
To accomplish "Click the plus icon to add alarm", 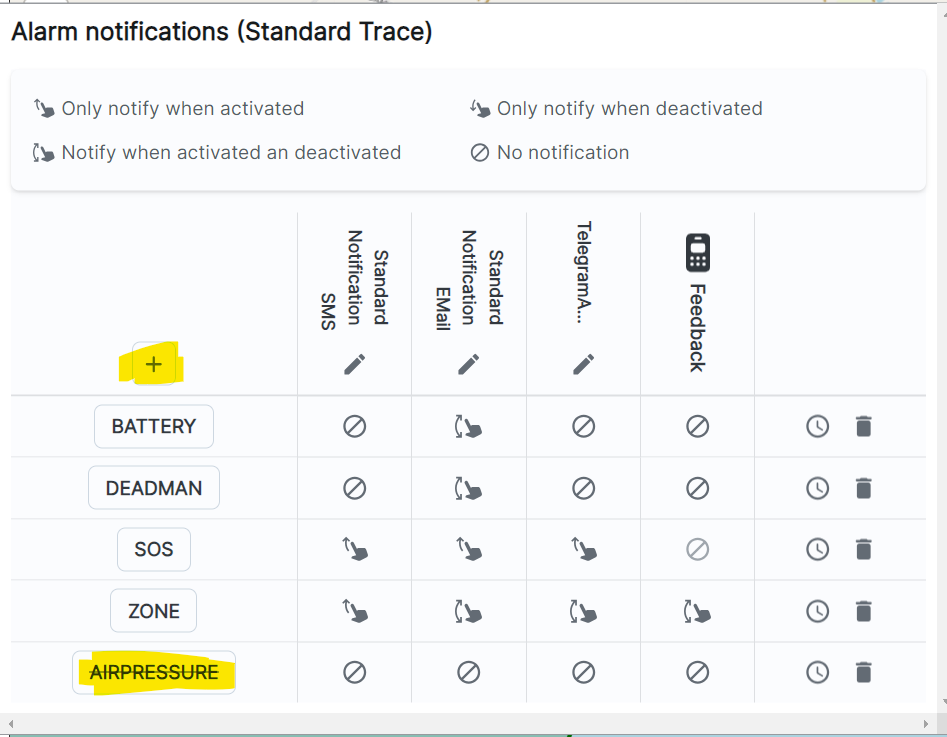I will click(x=154, y=364).
